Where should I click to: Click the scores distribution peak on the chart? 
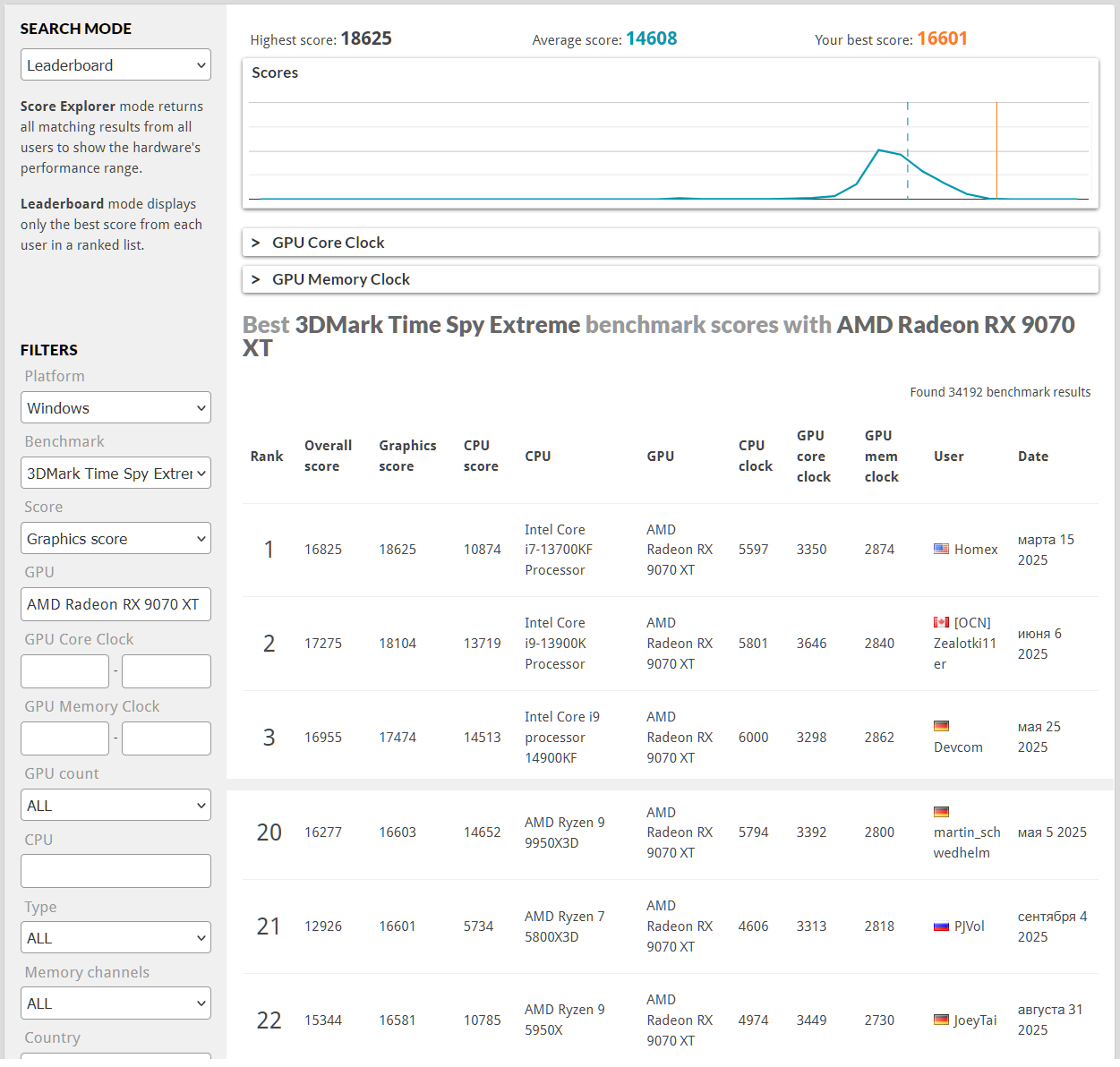[x=879, y=150]
